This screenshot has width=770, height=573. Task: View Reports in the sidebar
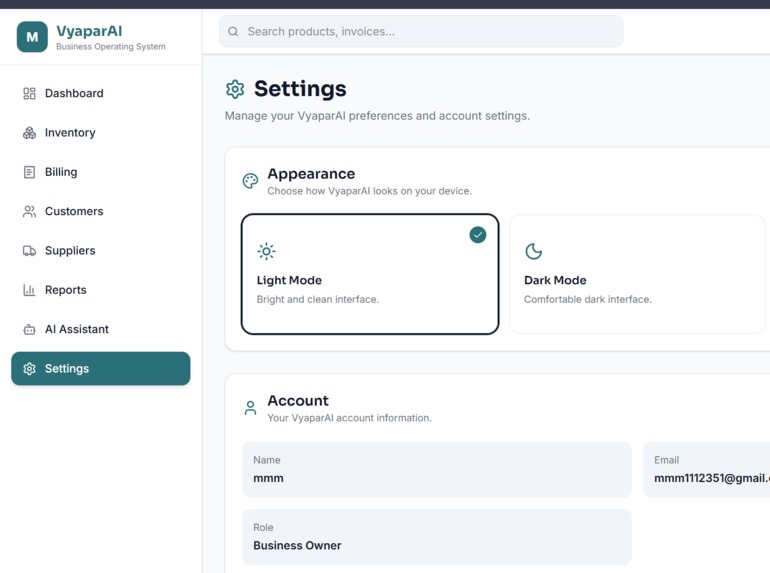[x=101, y=290]
